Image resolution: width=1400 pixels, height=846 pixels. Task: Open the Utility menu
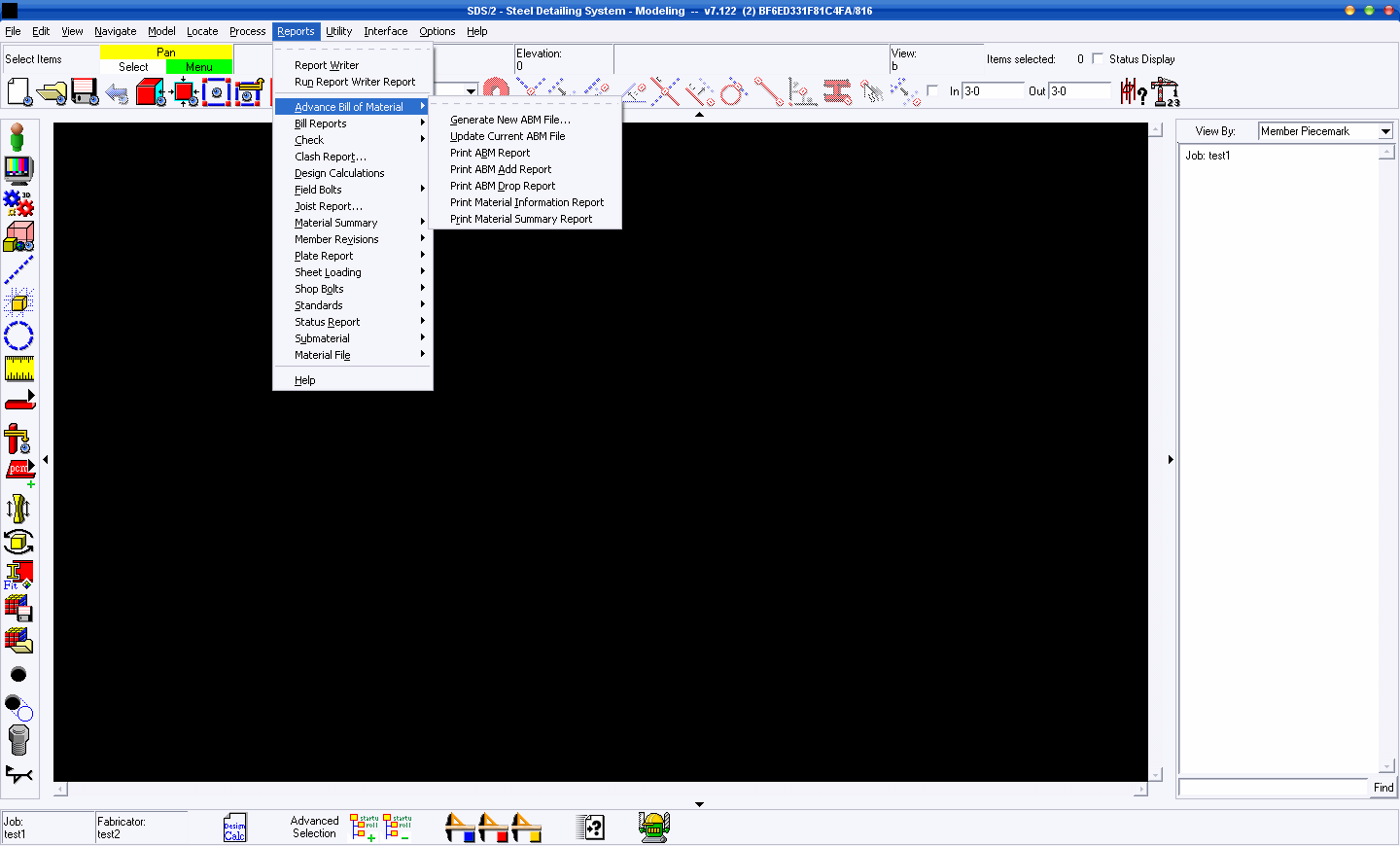click(338, 31)
